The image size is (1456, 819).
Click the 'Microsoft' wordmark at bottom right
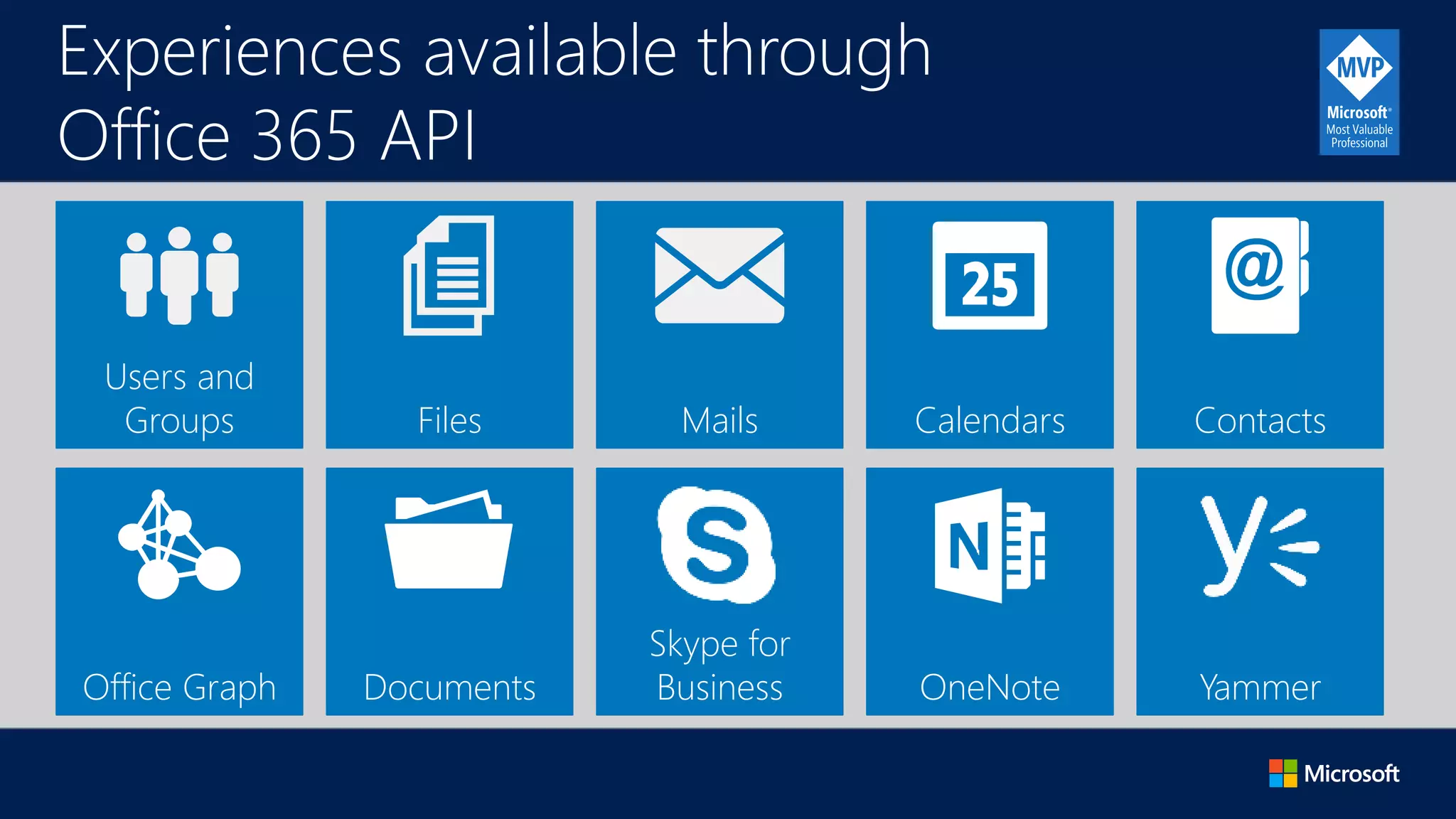pos(1351,773)
